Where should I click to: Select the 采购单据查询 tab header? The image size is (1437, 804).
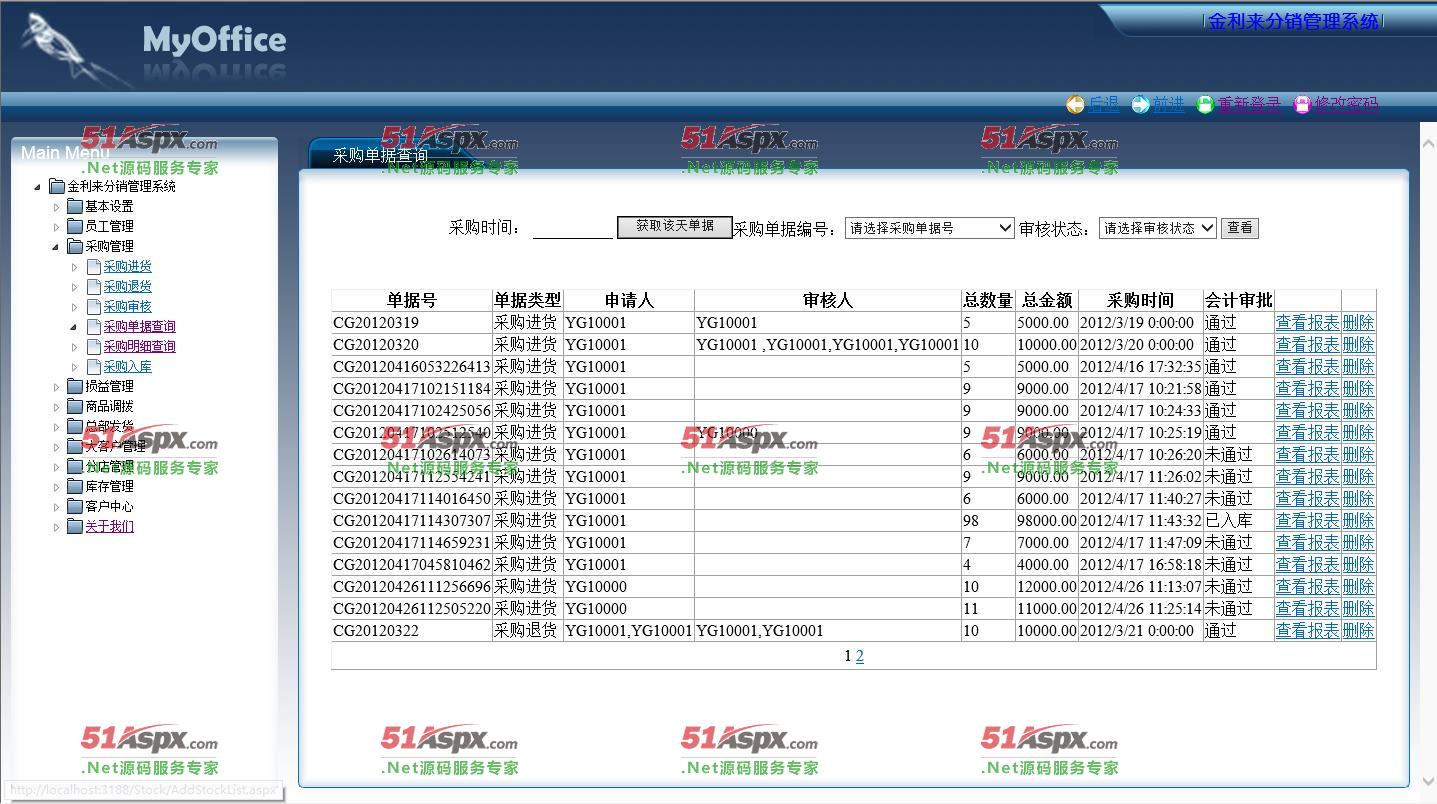[380, 156]
